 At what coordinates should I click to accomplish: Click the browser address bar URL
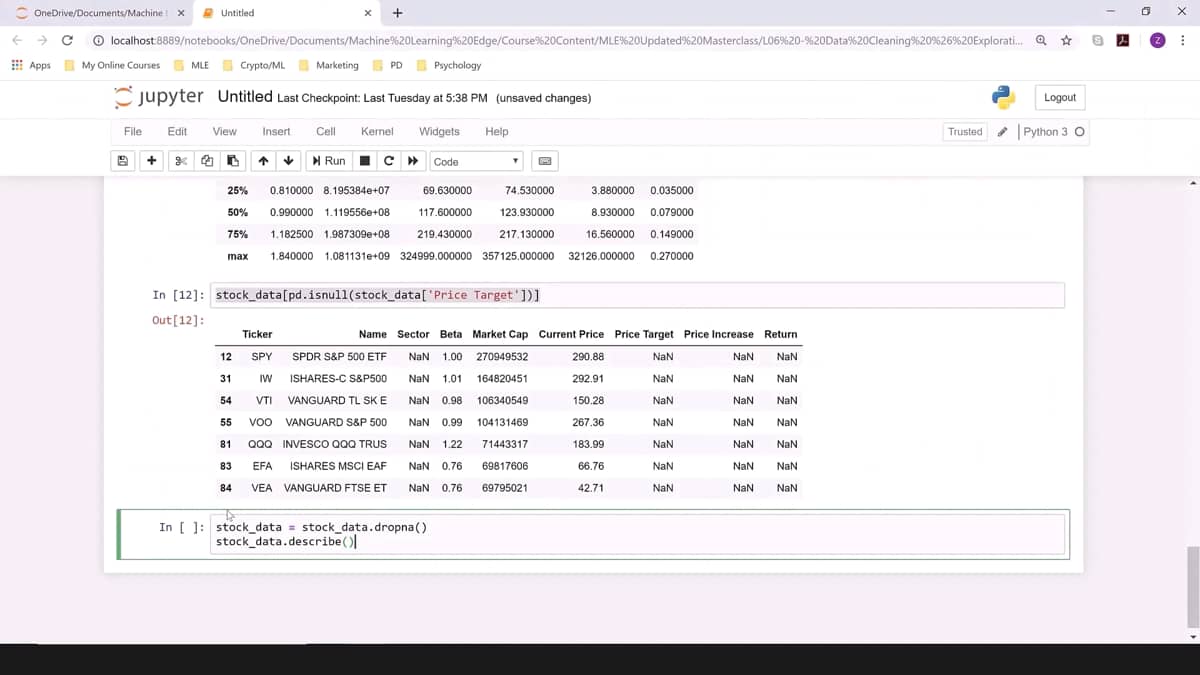coord(566,40)
